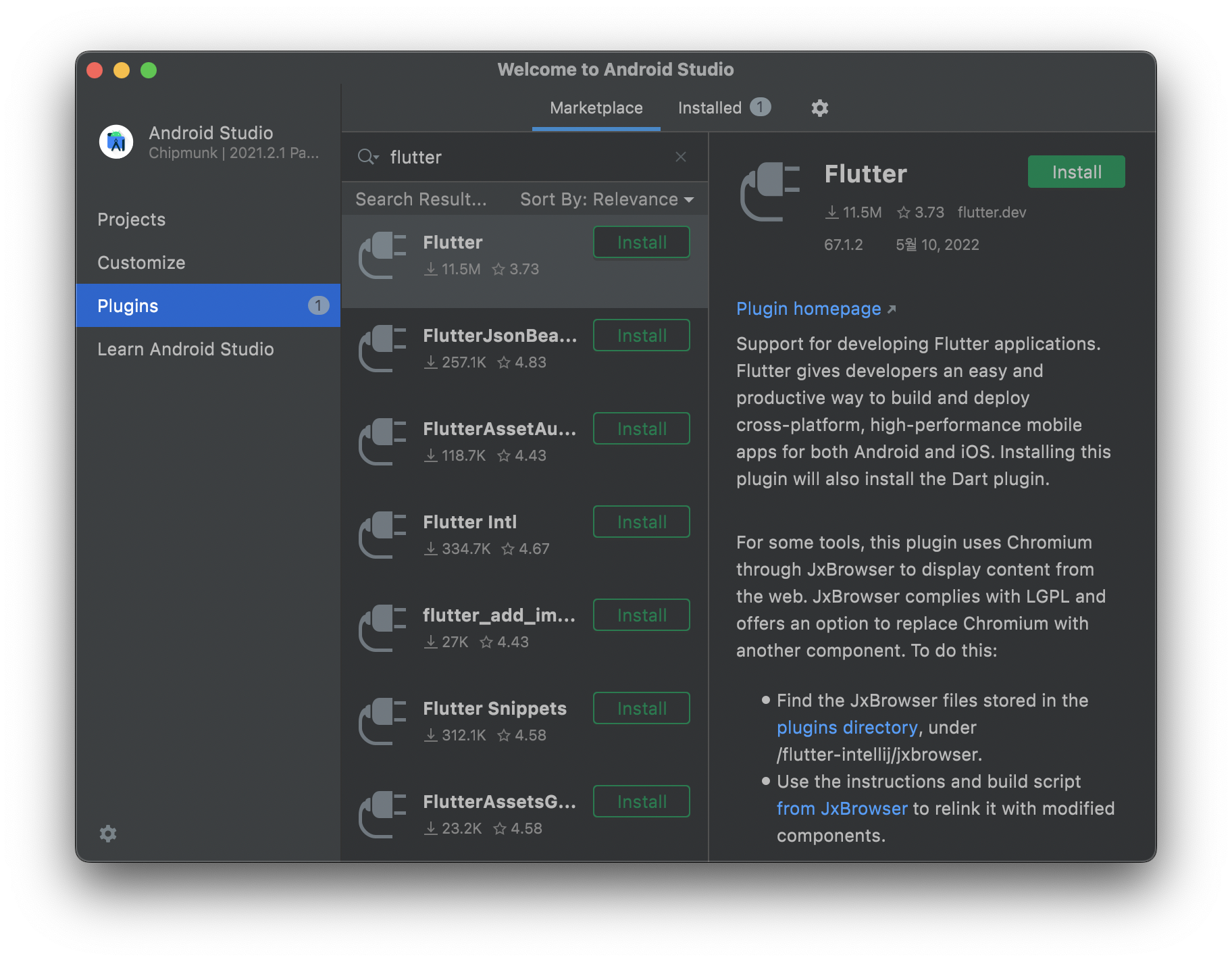Click the green Install button in details
The height and width of the screenshot is (962, 1232).
pos(1077,172)
